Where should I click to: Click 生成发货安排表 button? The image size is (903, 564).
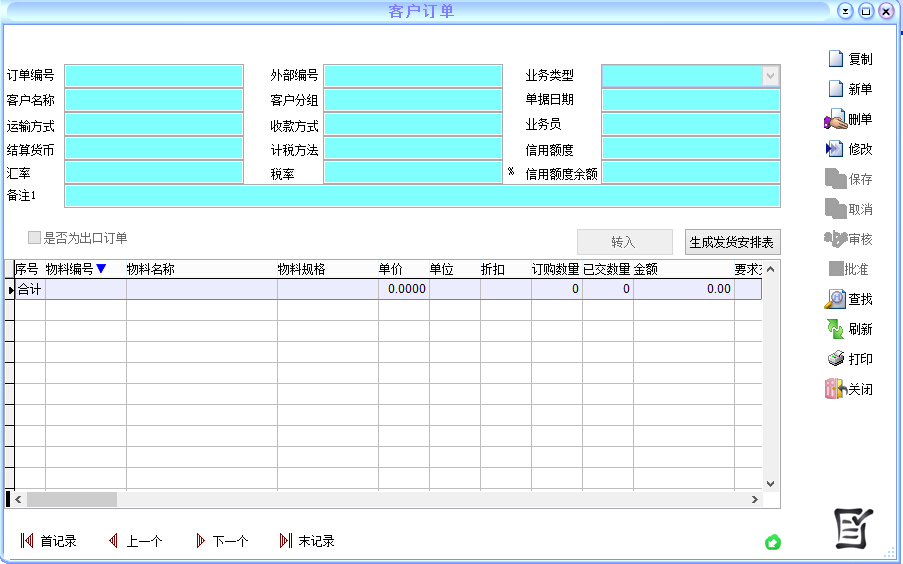click(732, 242)
